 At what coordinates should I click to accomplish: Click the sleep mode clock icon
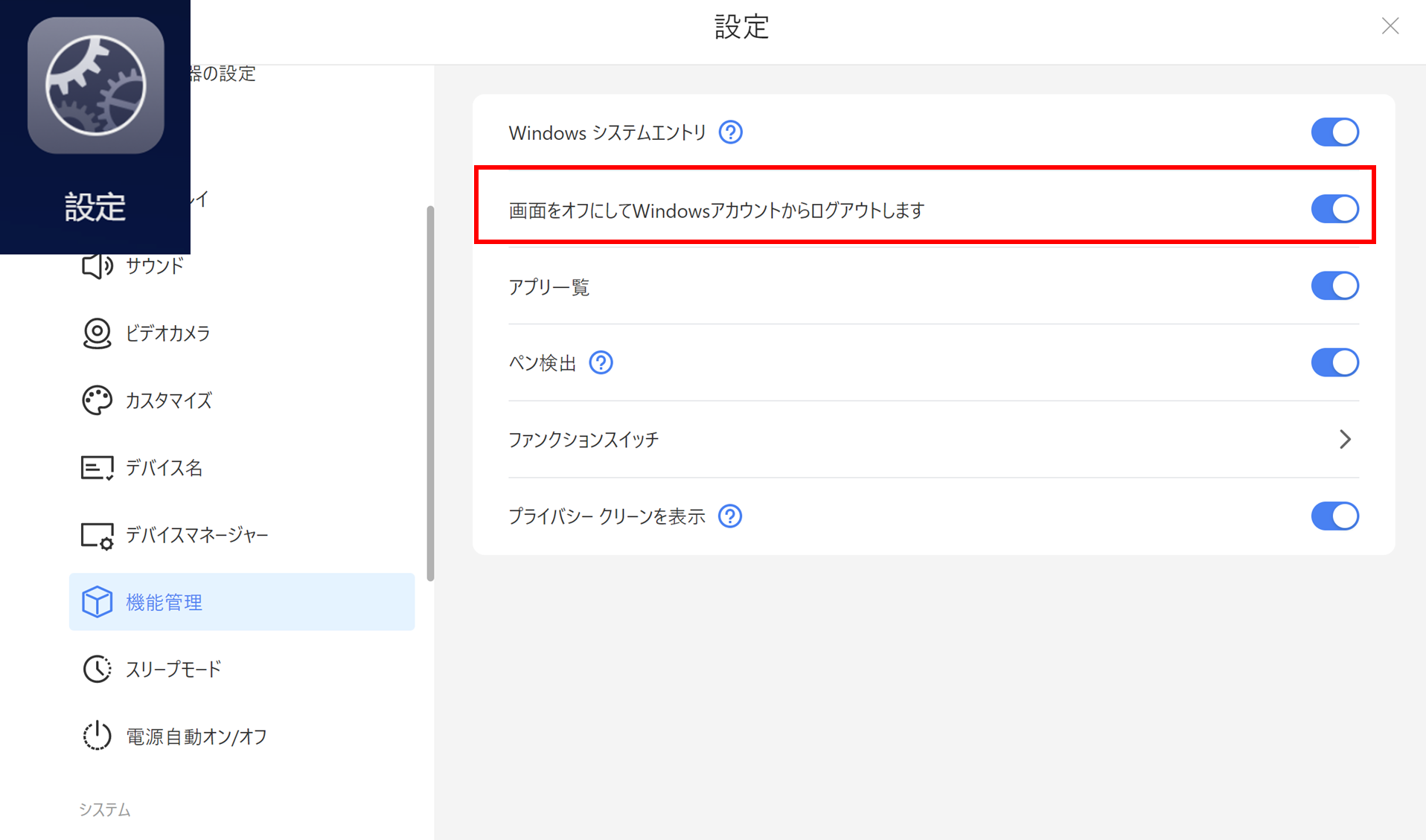tap(97, 669)
